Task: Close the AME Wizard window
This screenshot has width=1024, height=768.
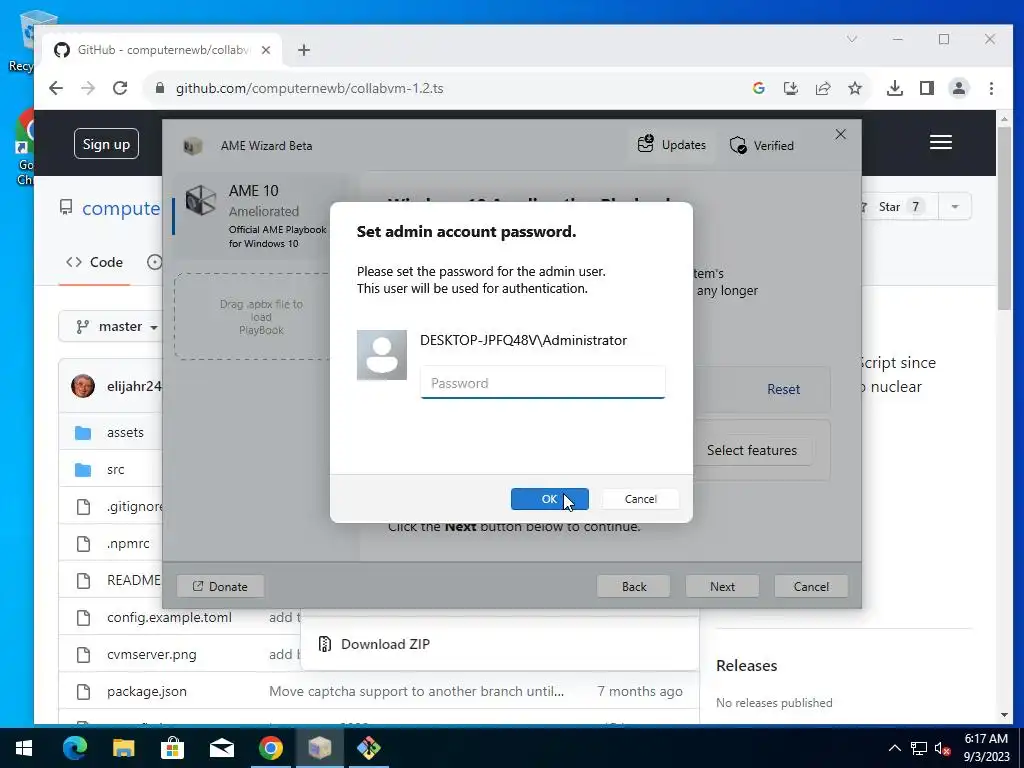Action: (x=840, y=134)
